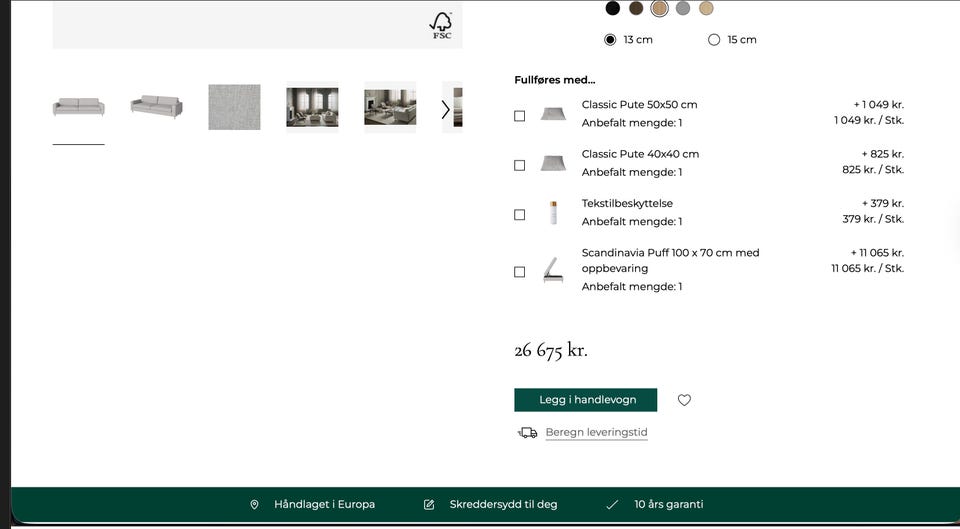
Task: Click the edit pencil icon beside Skreddersydd
Action: [429, 505]
